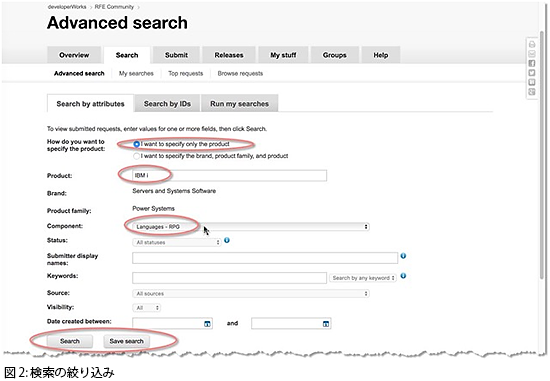The width and height of the screenshot is (550, 381).
Task: Switch to Search by attributes tab
Action: click(x=90, y=104)
